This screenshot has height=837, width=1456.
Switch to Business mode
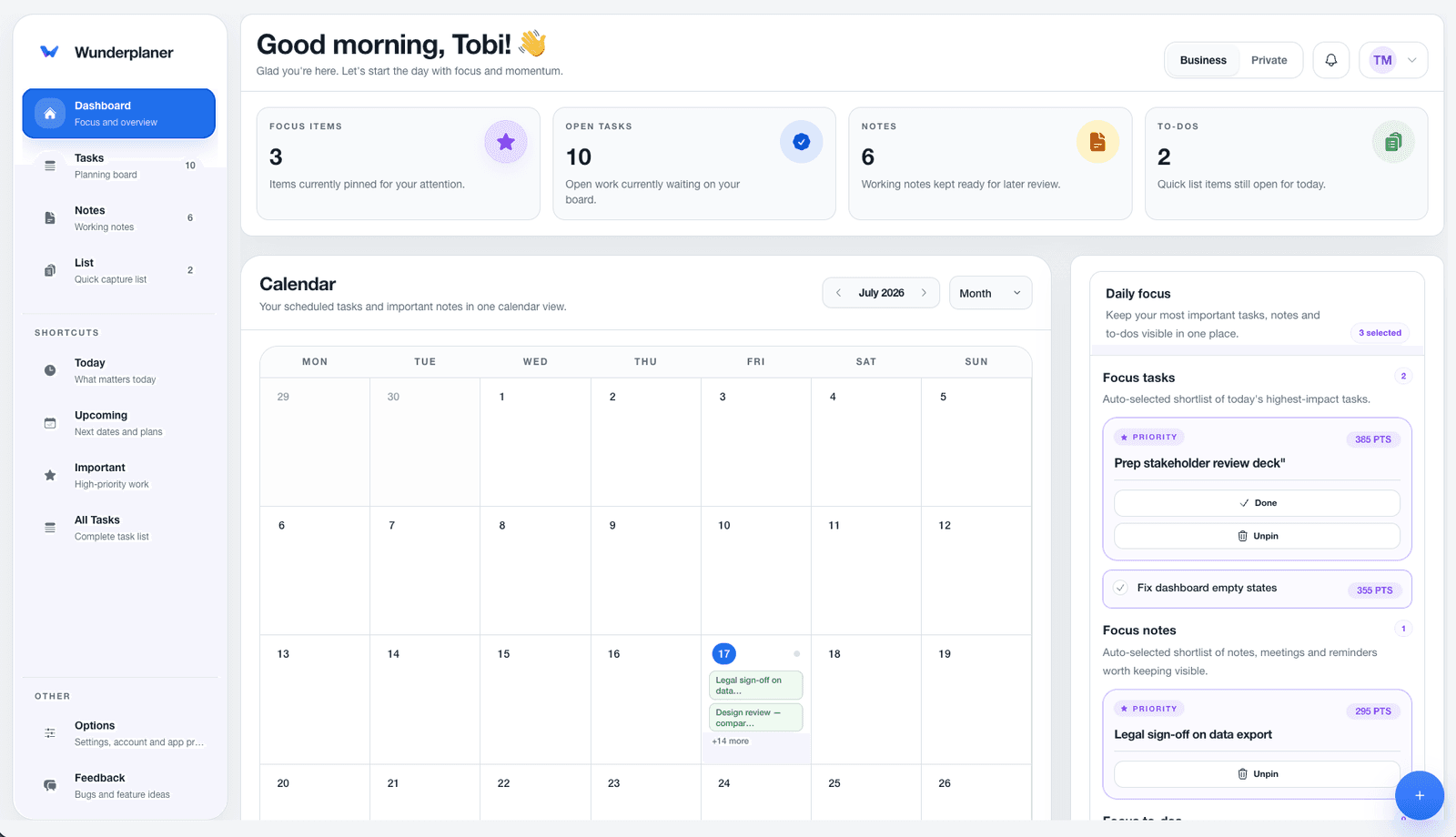click(1203, 60)
